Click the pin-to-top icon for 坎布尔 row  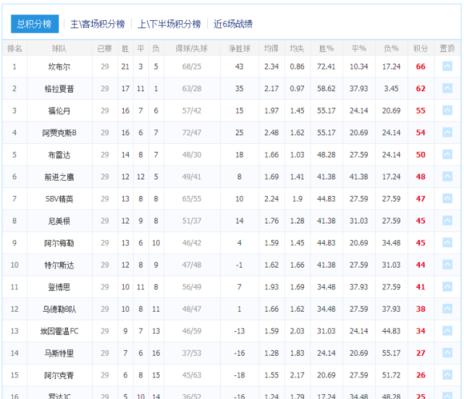point(447,67)
